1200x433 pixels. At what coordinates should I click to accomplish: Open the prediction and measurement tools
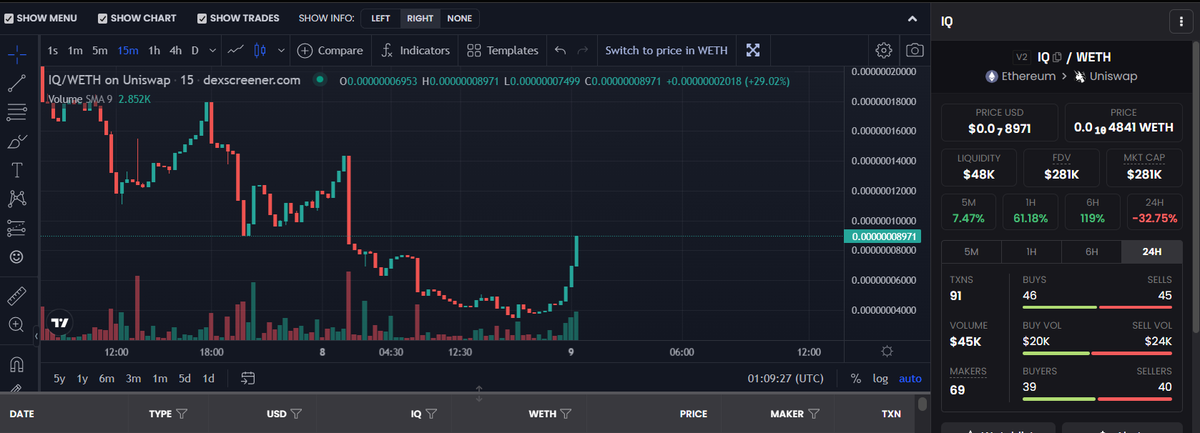(16, 227)
